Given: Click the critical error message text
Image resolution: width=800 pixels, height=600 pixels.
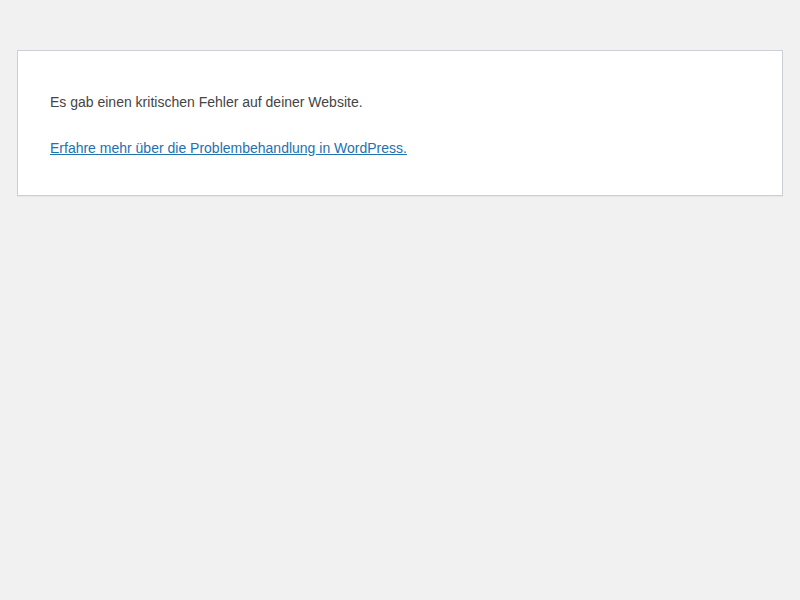Looking at the screenshot, I should pos(206,102).
